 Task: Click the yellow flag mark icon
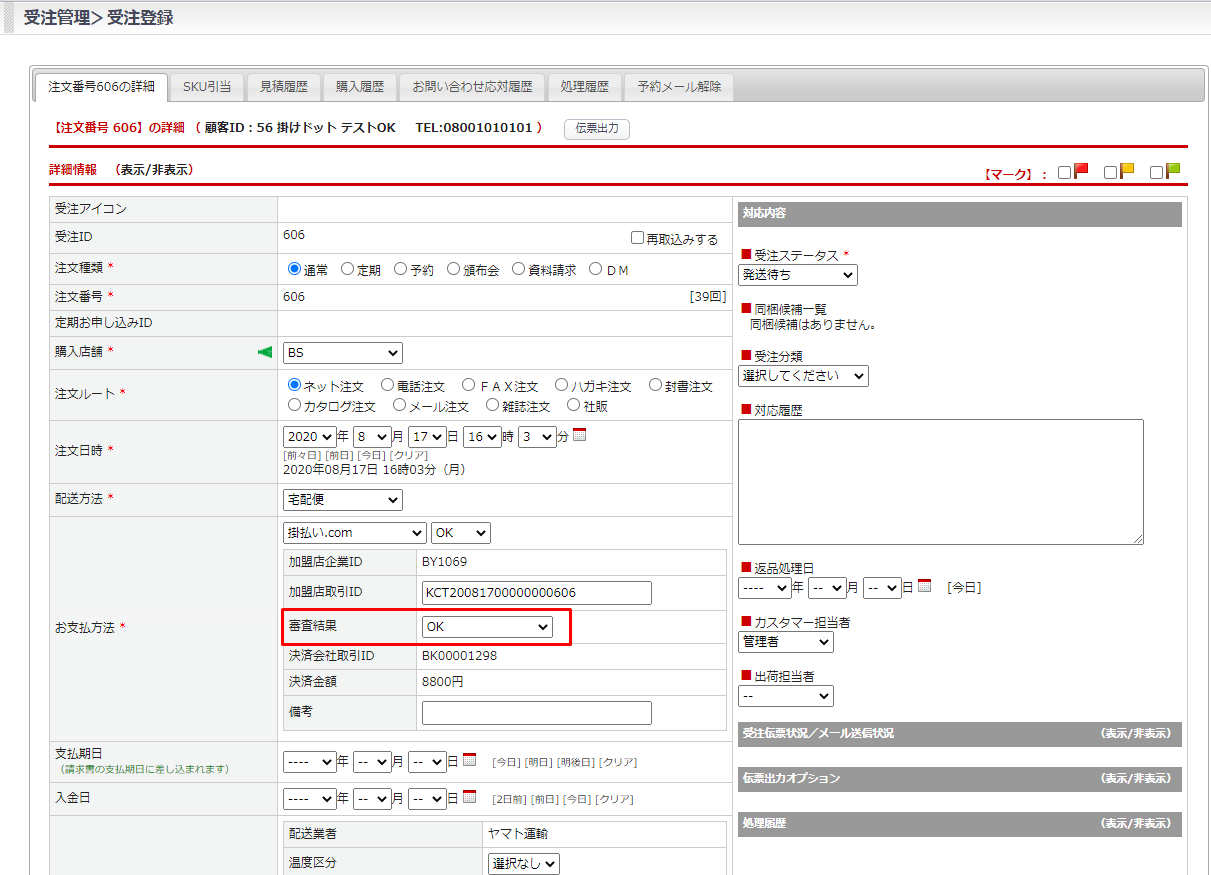[1127, 171]
